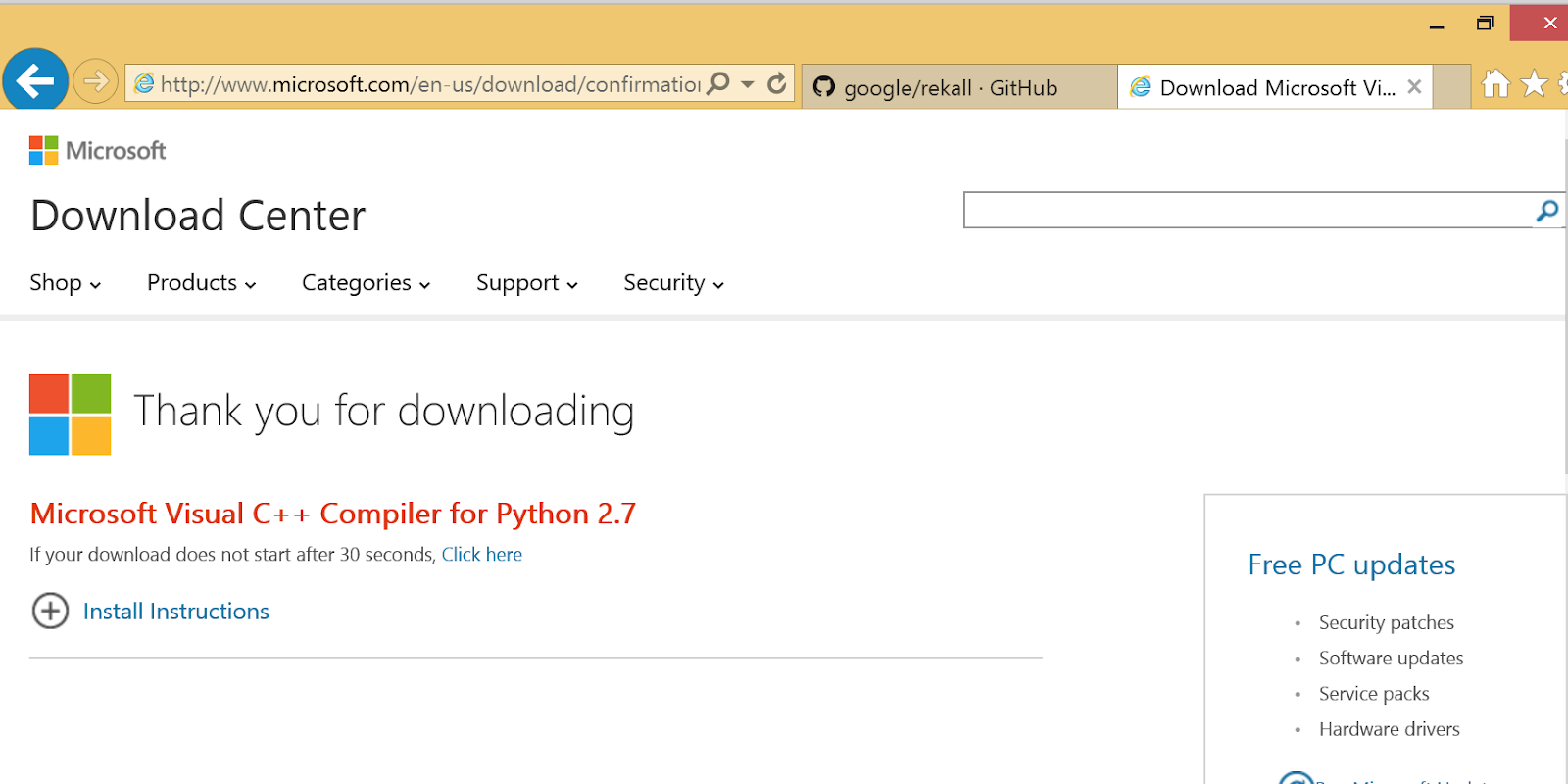Go back using the browser Back arrow
This screenshot has height=784, width=1568.
35,80
